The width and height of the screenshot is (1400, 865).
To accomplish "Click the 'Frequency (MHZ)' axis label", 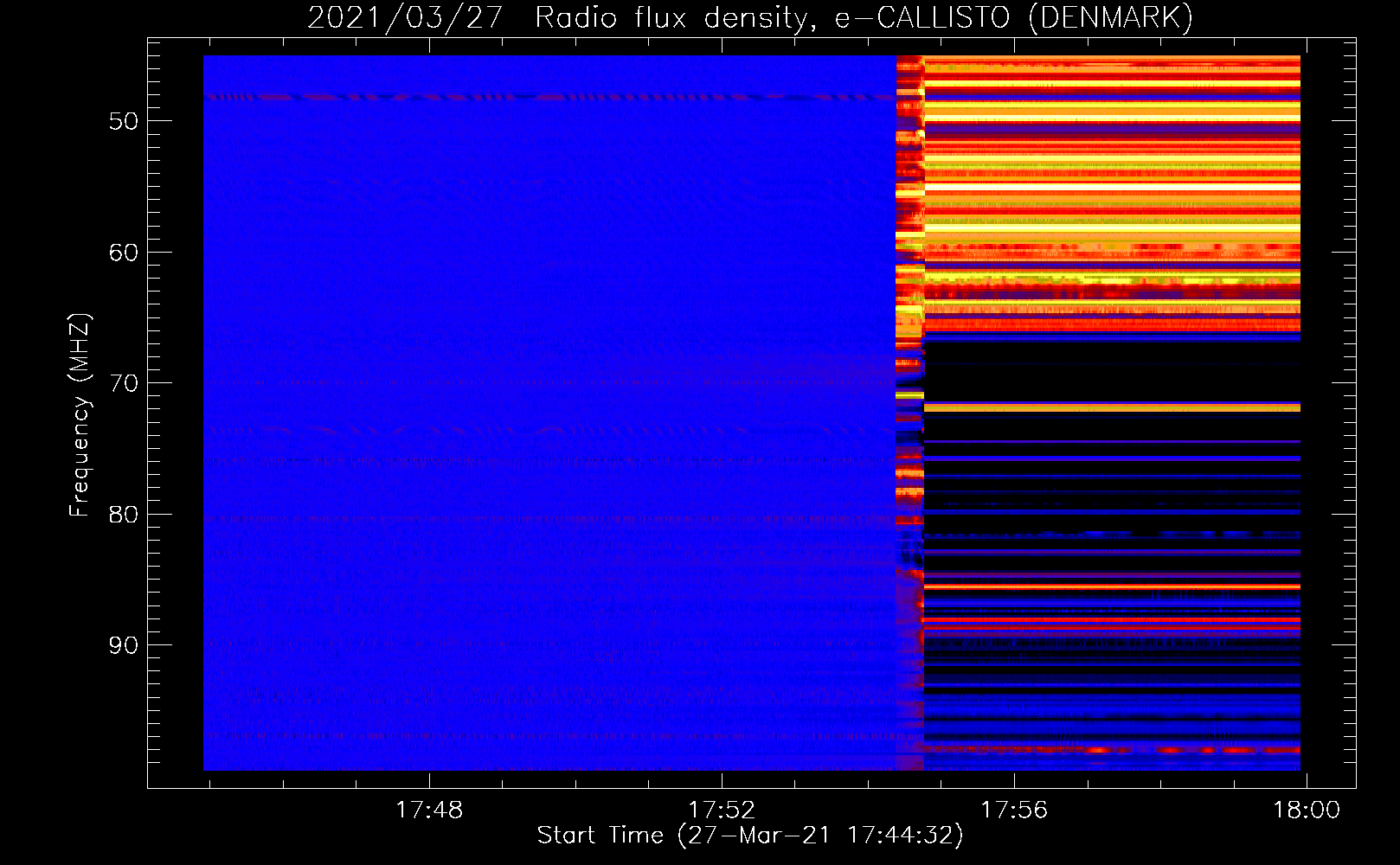I will tap(80, 415).
